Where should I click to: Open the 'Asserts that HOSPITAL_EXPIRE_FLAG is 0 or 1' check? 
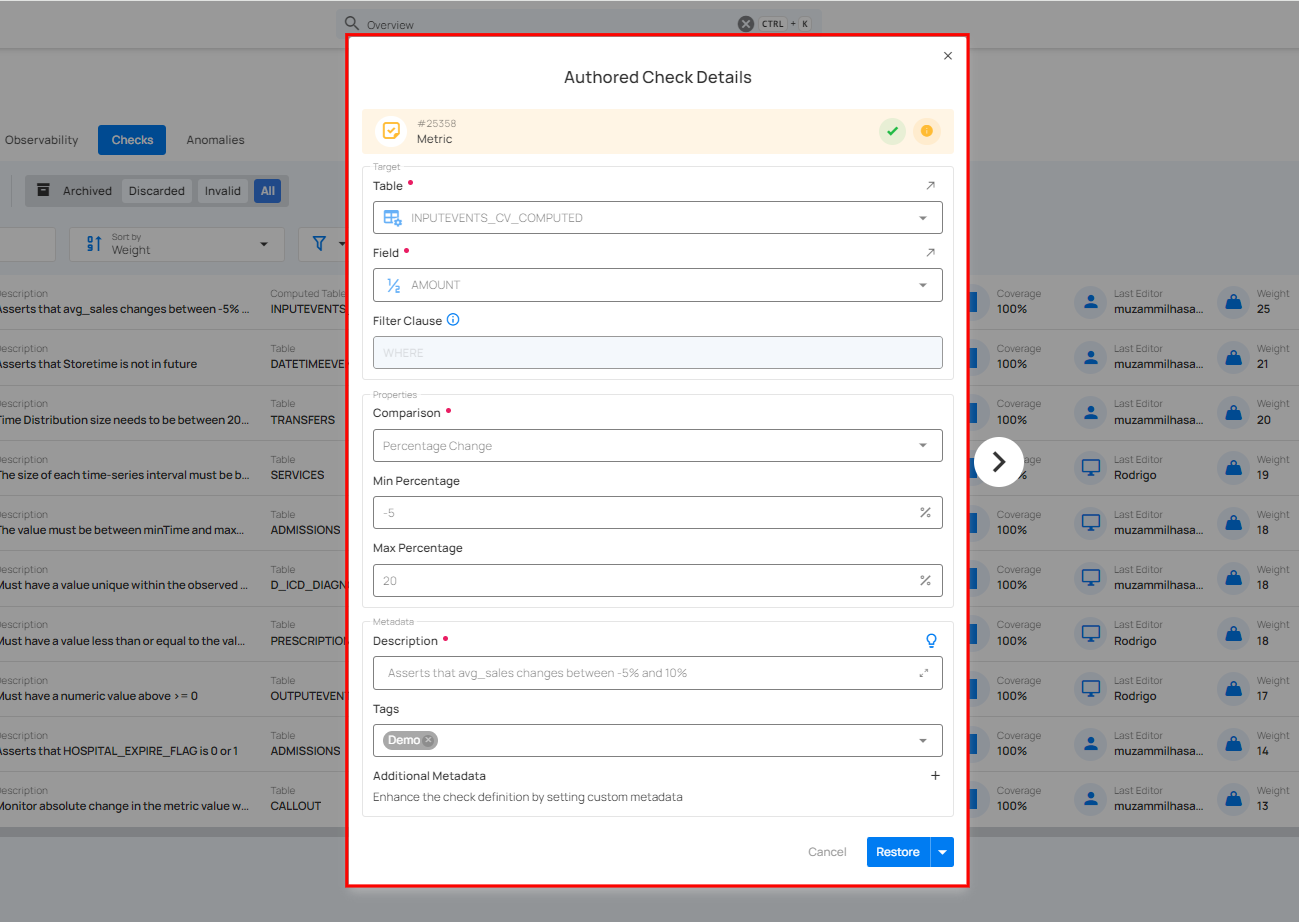118,751
